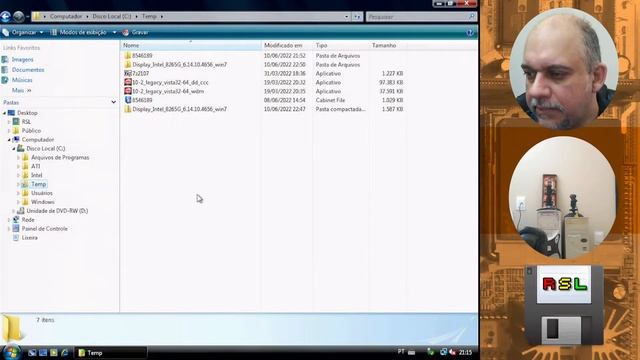Select the 10-2_legacy_vista32-64_wdm installer icon
640x360 pixels.
[128, 91]
